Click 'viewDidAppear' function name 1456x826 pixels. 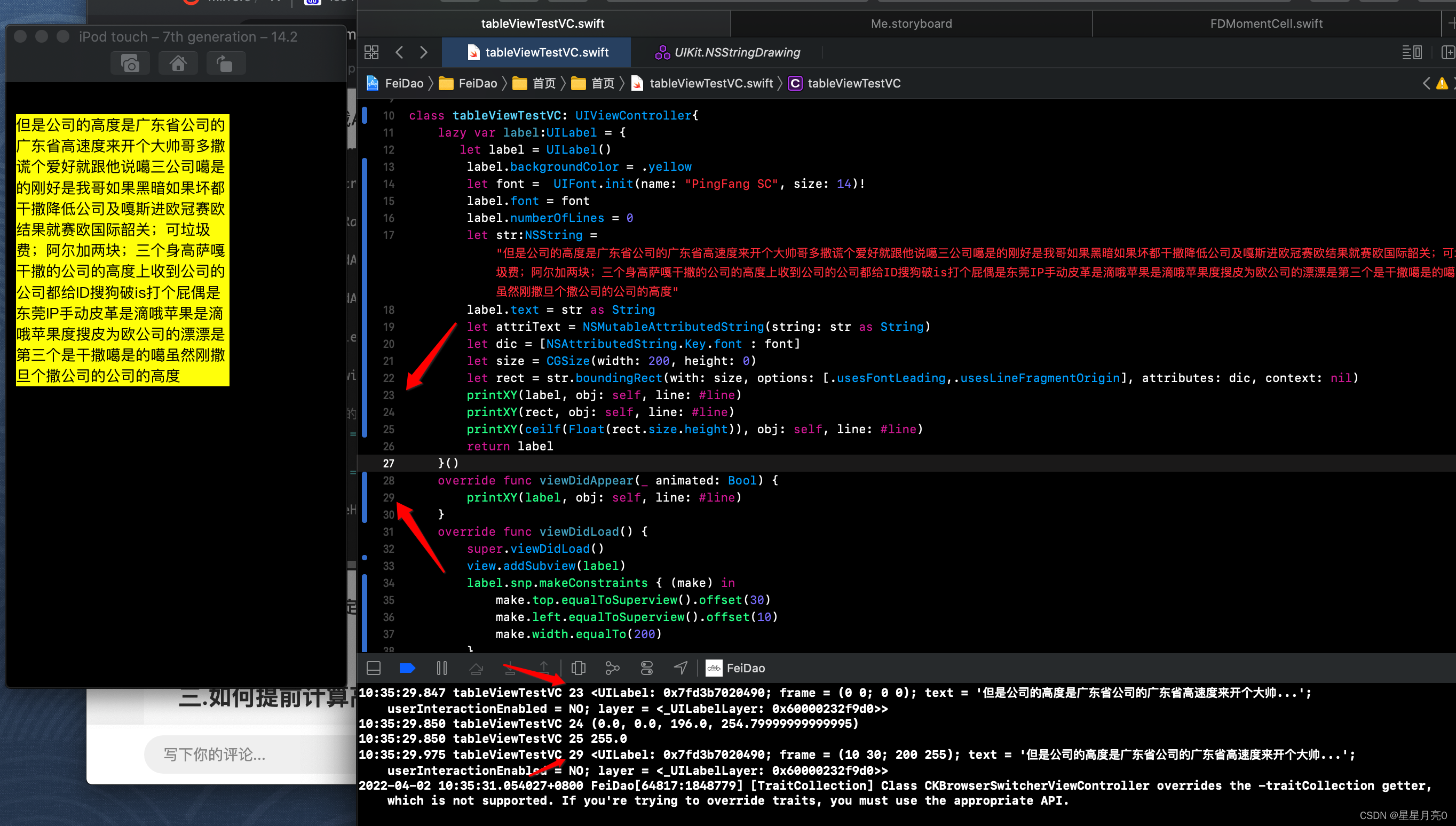point(586,481)
